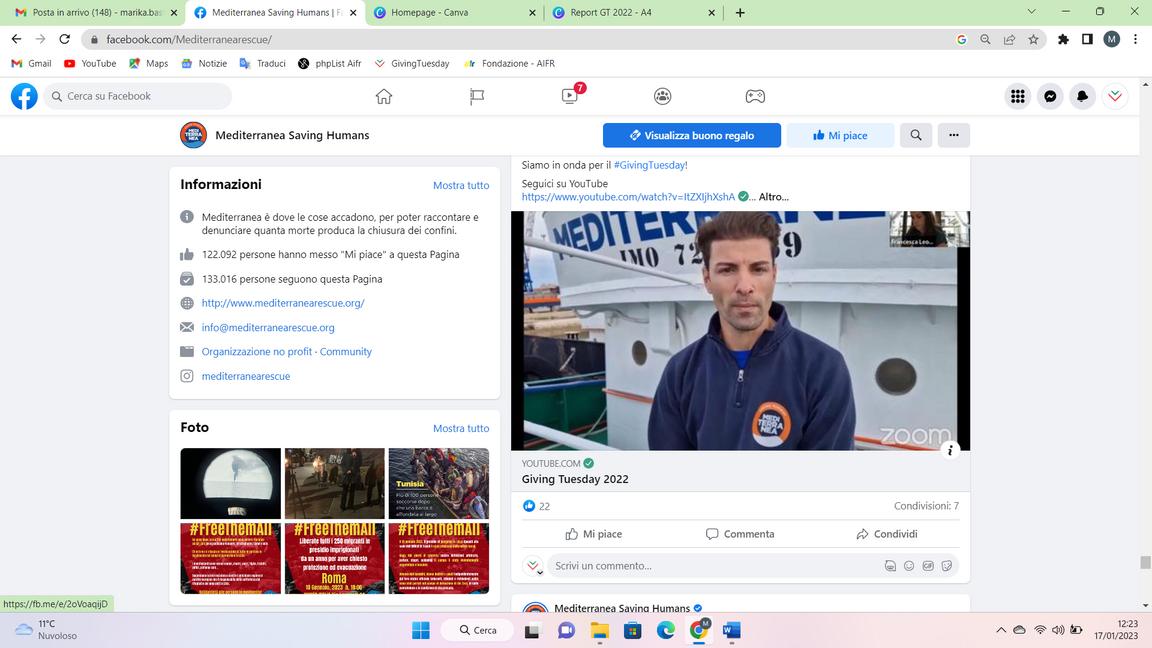
Task: Open notifications bell icon
Action: point(1082,96)
